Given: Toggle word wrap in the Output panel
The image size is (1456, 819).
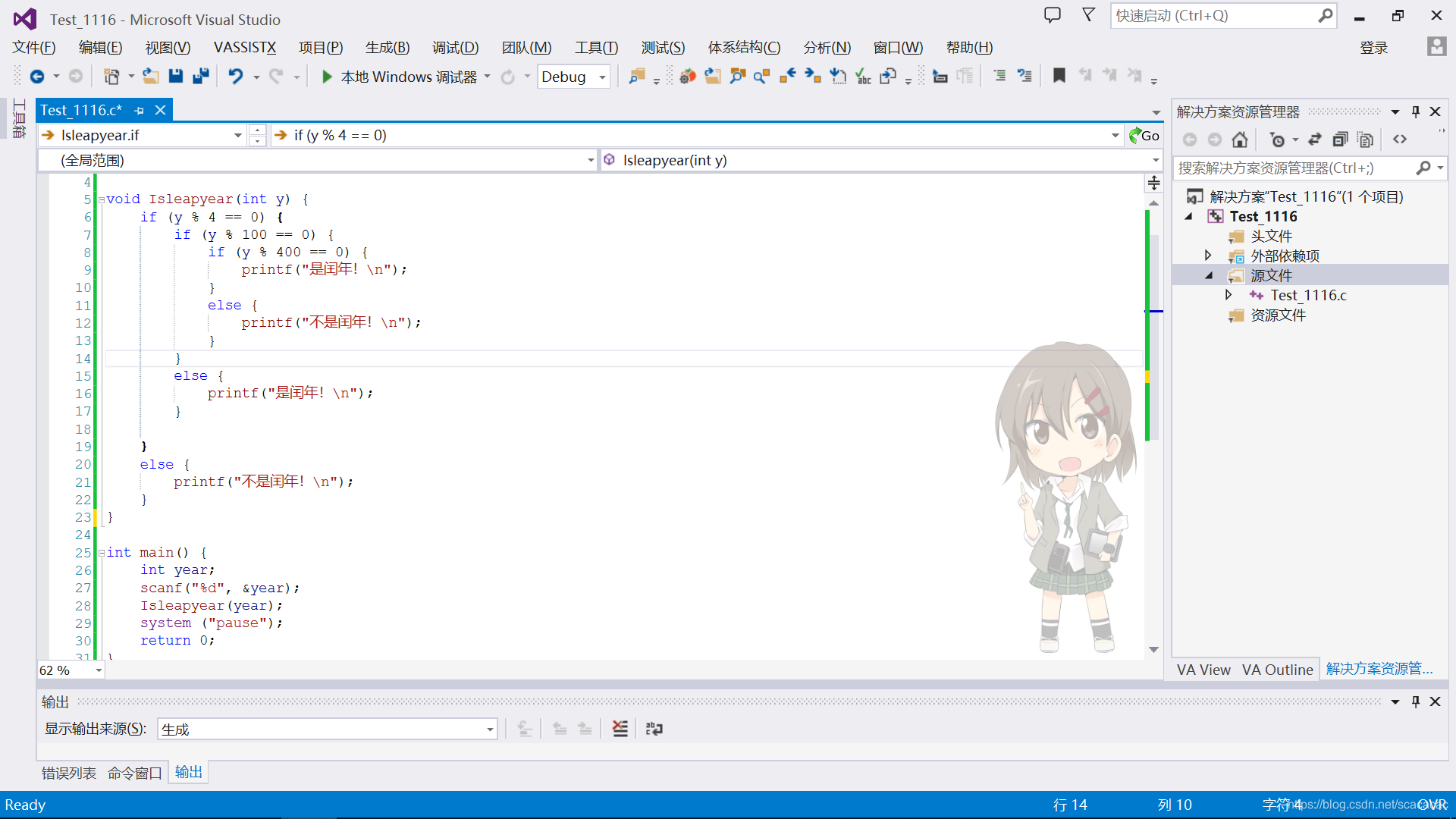Looking at the screenshot, I should 654,729.
